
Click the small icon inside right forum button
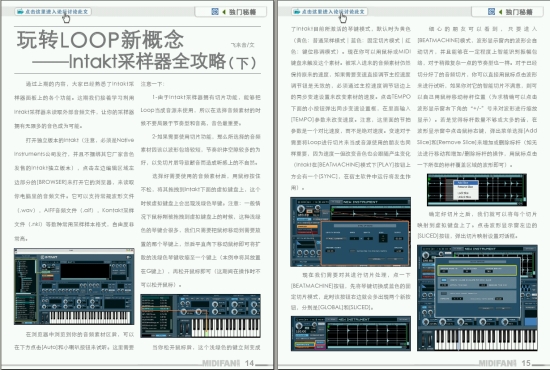pyautogui.click(x=297, y=12)
